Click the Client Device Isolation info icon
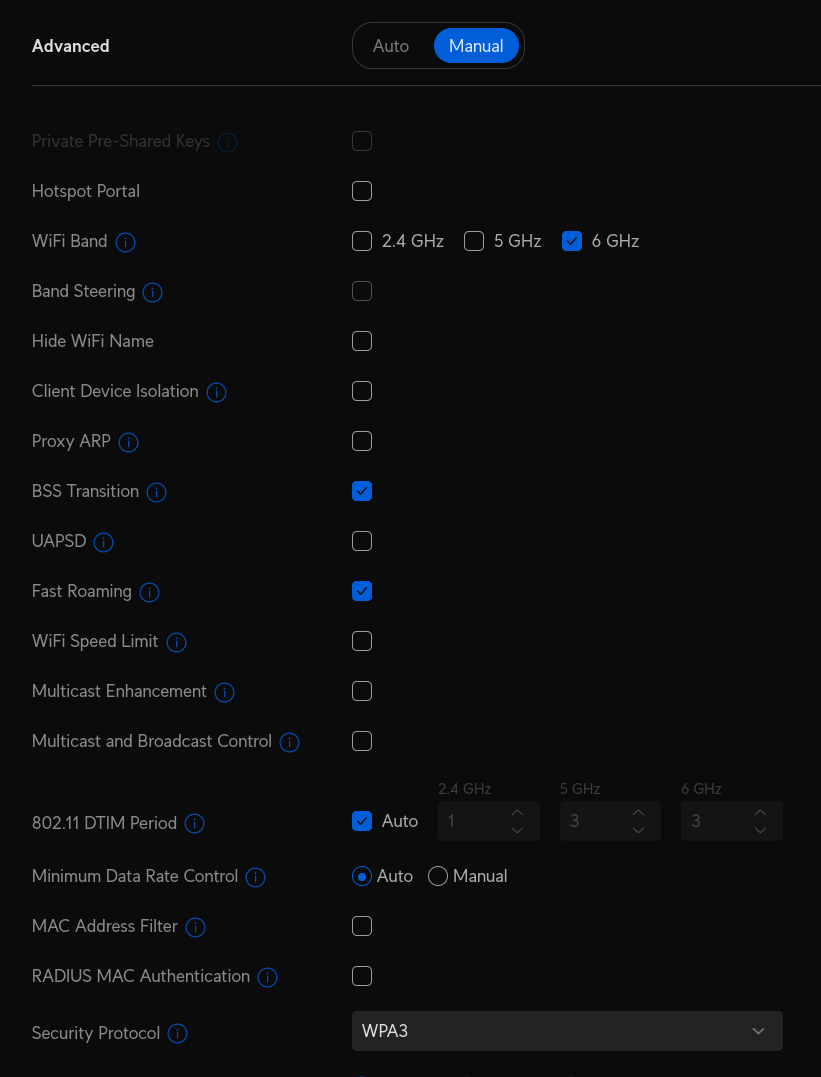821x1077 pixels. point(216,392)
